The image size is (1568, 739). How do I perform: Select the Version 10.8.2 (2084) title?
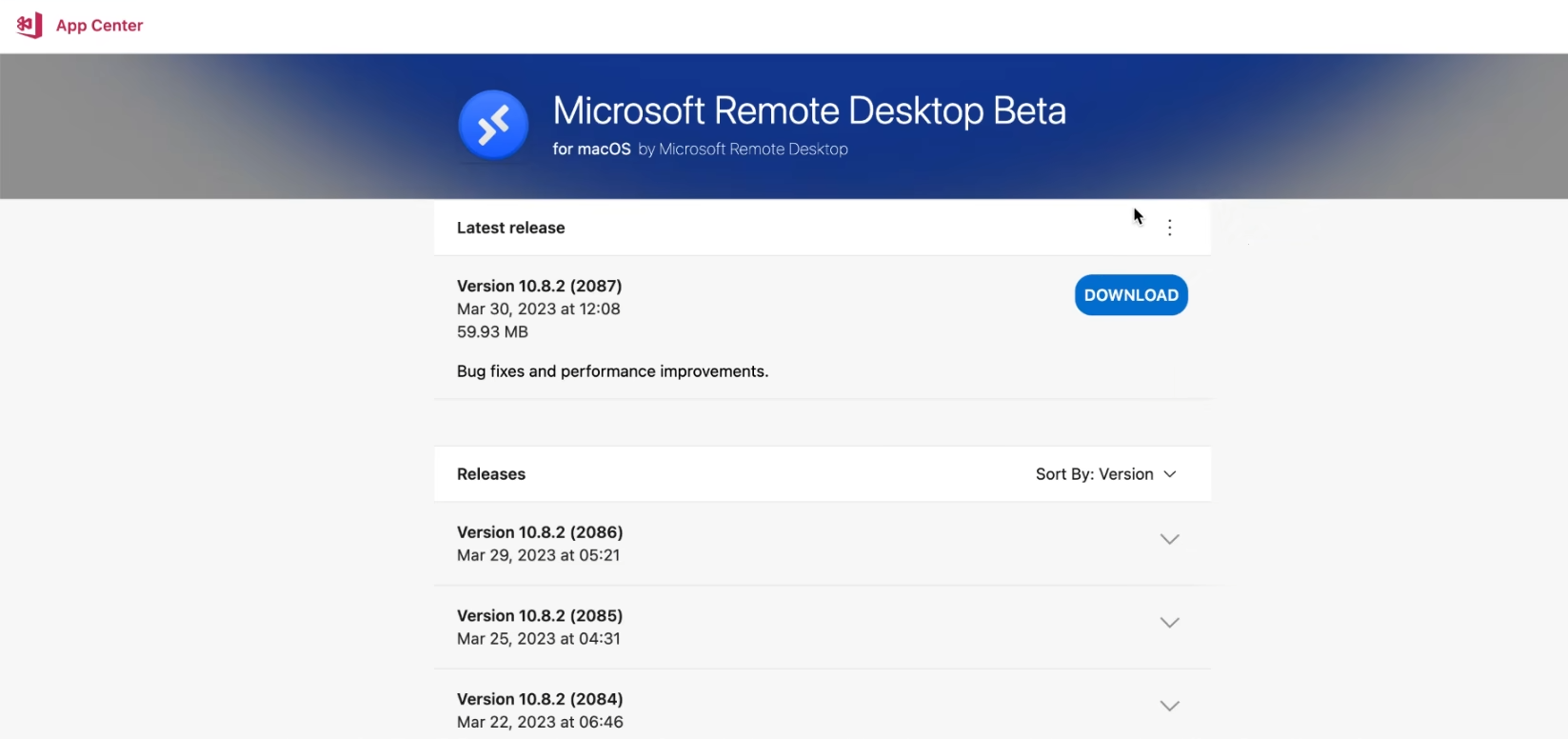[540, 699]
